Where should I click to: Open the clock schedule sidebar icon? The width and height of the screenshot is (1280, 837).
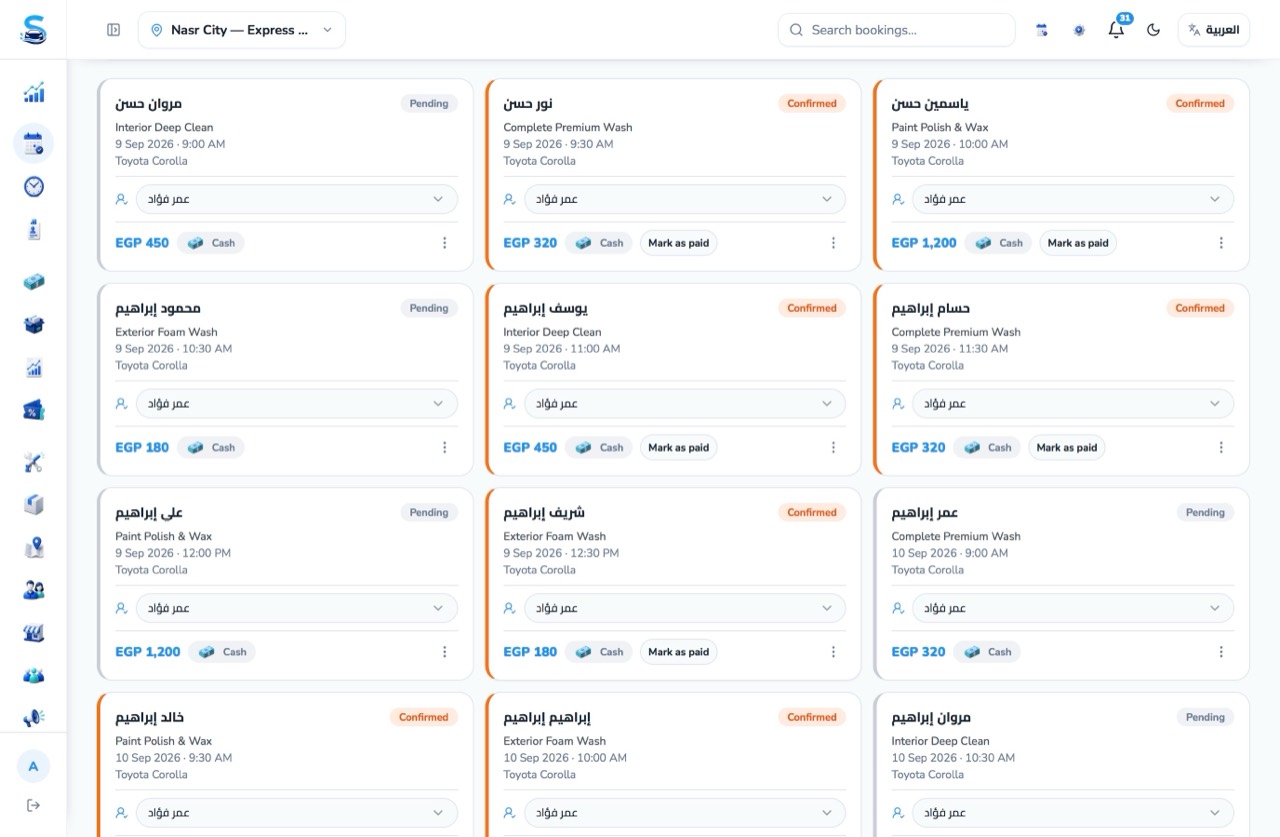[x=33, y=187]
